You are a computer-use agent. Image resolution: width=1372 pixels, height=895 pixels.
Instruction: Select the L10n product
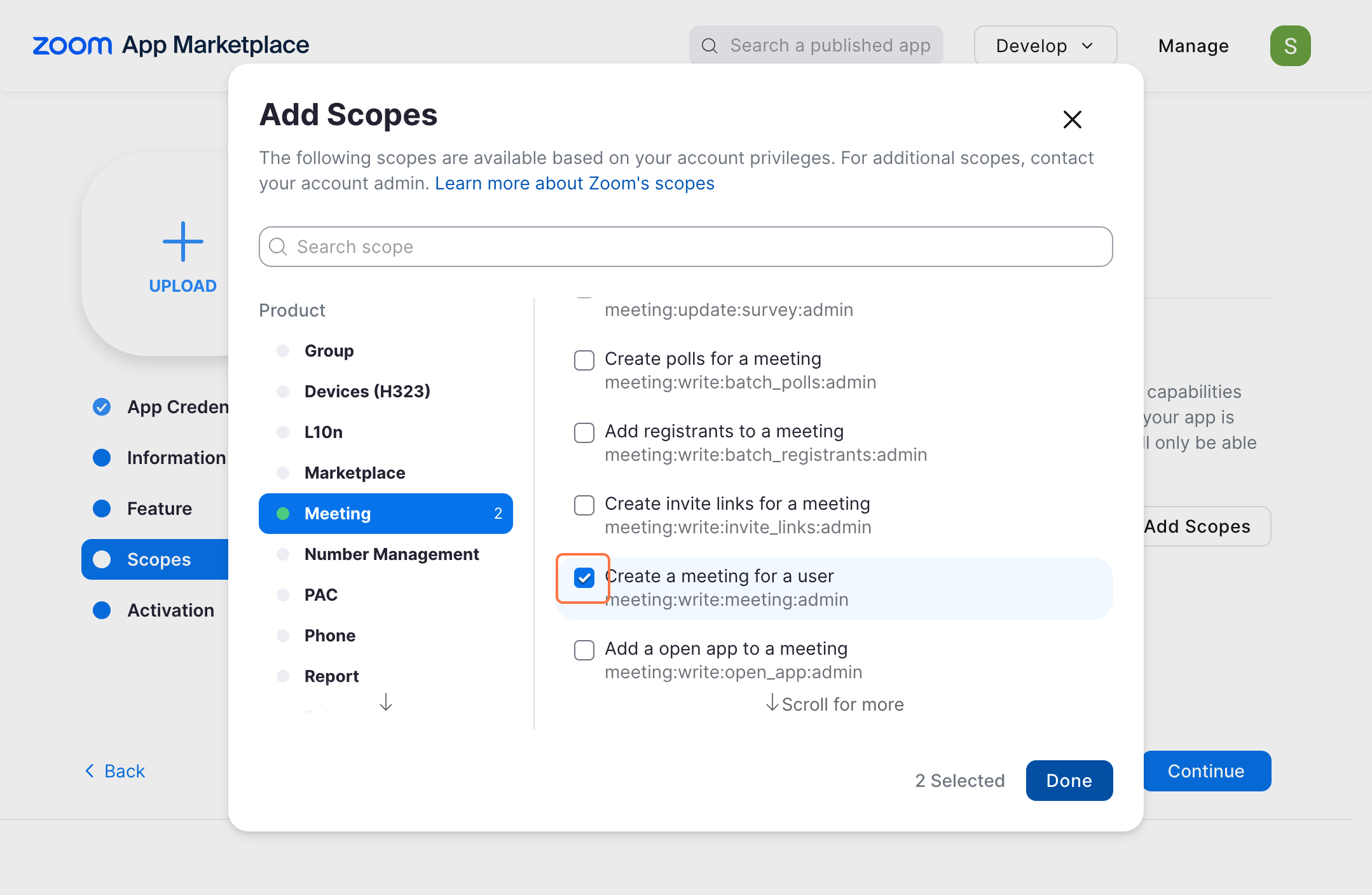[x=386, y=432]
